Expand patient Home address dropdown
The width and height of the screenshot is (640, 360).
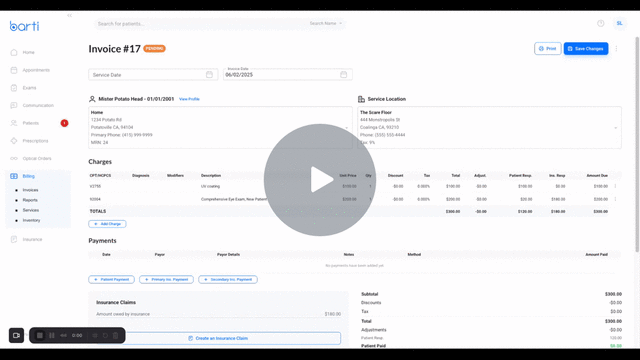click(x=347, y=128)
